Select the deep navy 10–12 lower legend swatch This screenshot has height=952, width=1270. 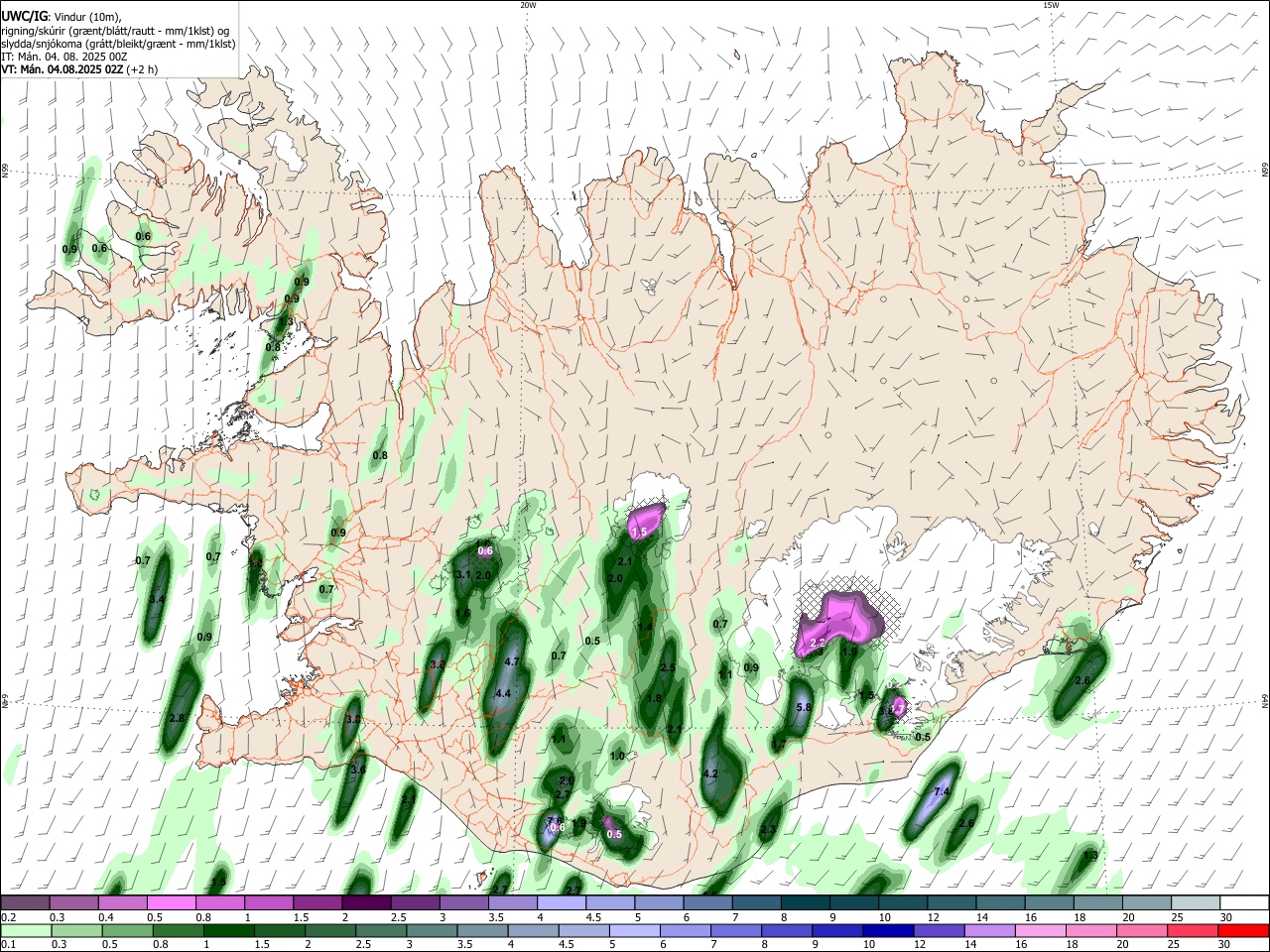click(x=887, y=930)
